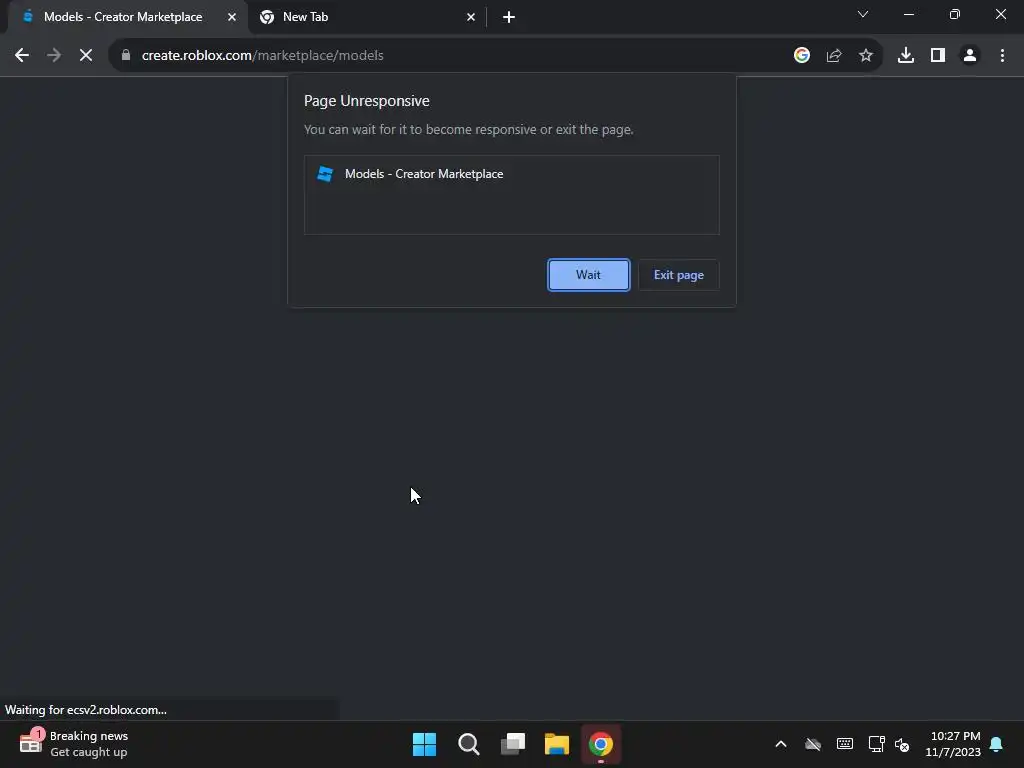The width and height of the screenshot is (1024, 768).
Task: Open the Chrome profile menu
Action: pyautogui.click(x=970, y=56)
